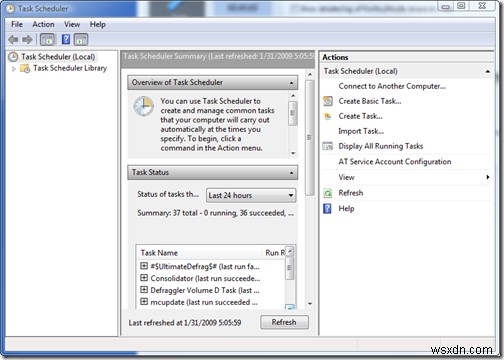Open the Last 24 hours dropdown
This screenshot has height=360, width=504.
click(x=251, y=195)
